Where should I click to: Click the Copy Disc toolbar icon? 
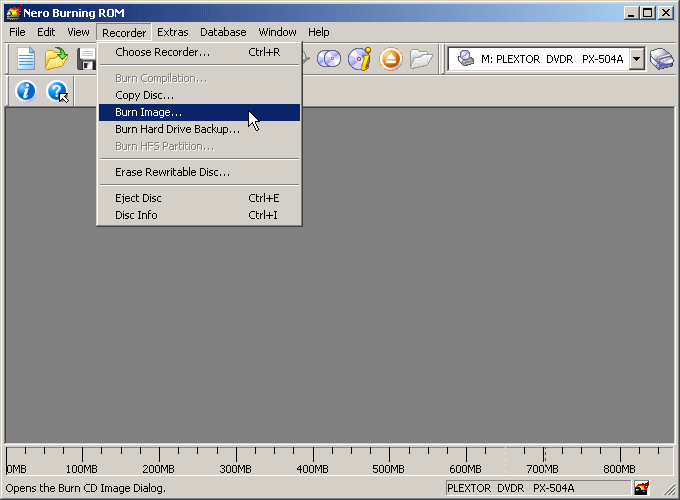pos(329,59)
